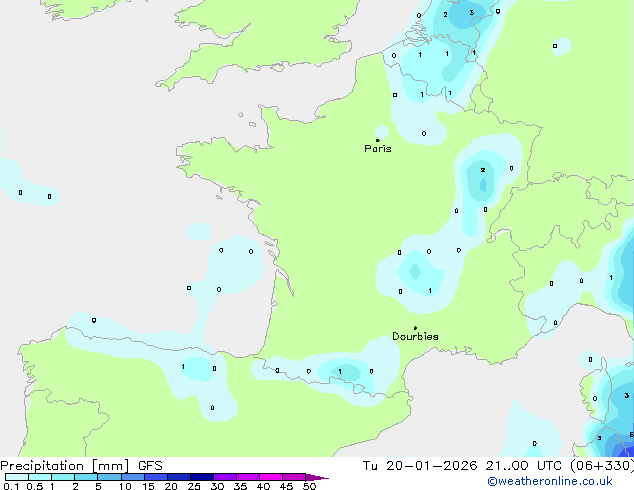
Task: Select the 35–40 mm legend color swatch
Action: 248,477
